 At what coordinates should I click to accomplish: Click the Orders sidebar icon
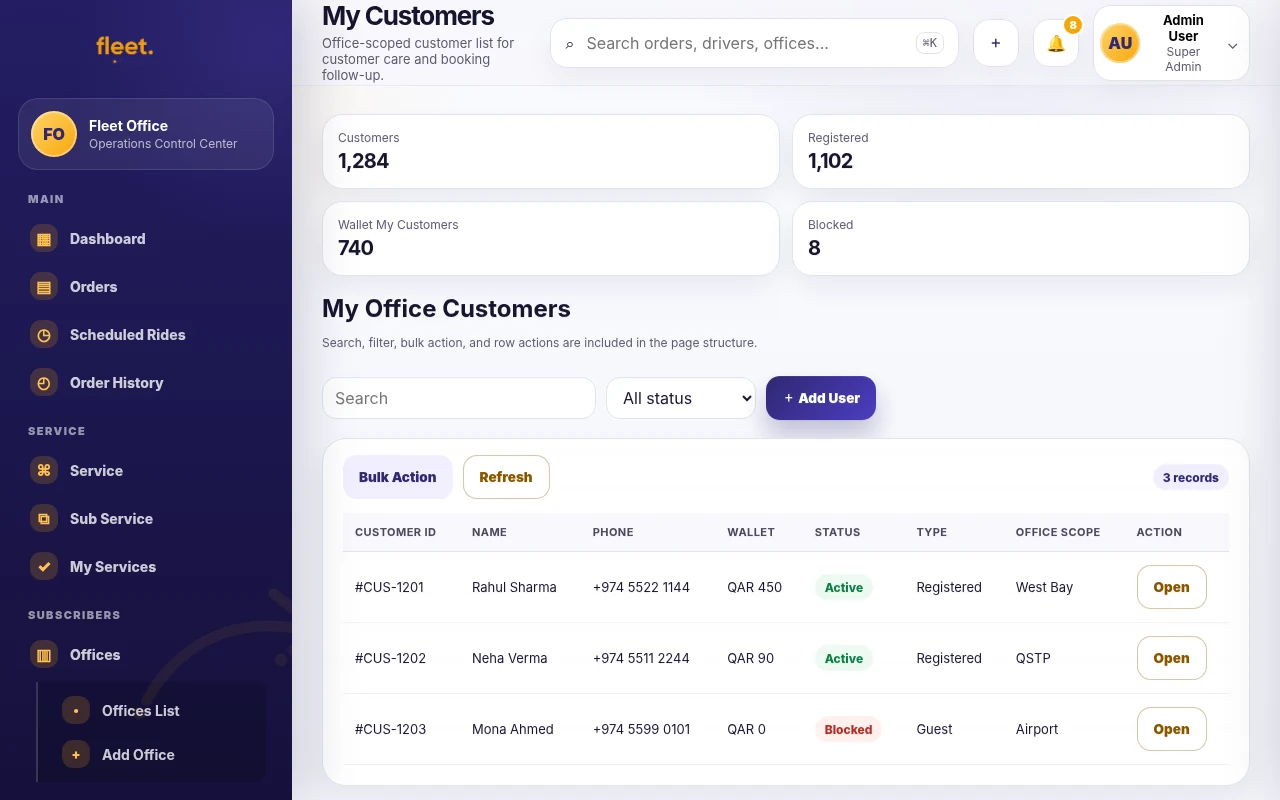pos(44,287)
